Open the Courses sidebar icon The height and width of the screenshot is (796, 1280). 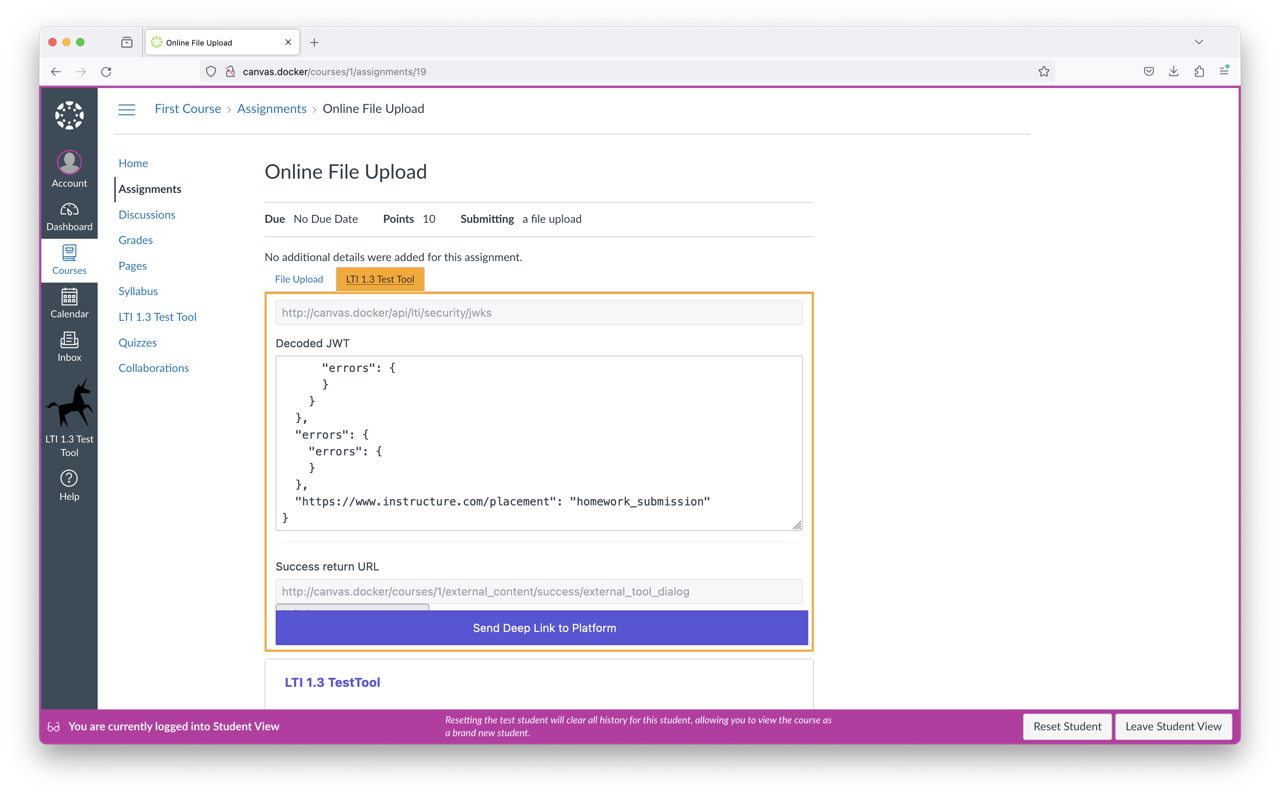click(x=68, y=258)
